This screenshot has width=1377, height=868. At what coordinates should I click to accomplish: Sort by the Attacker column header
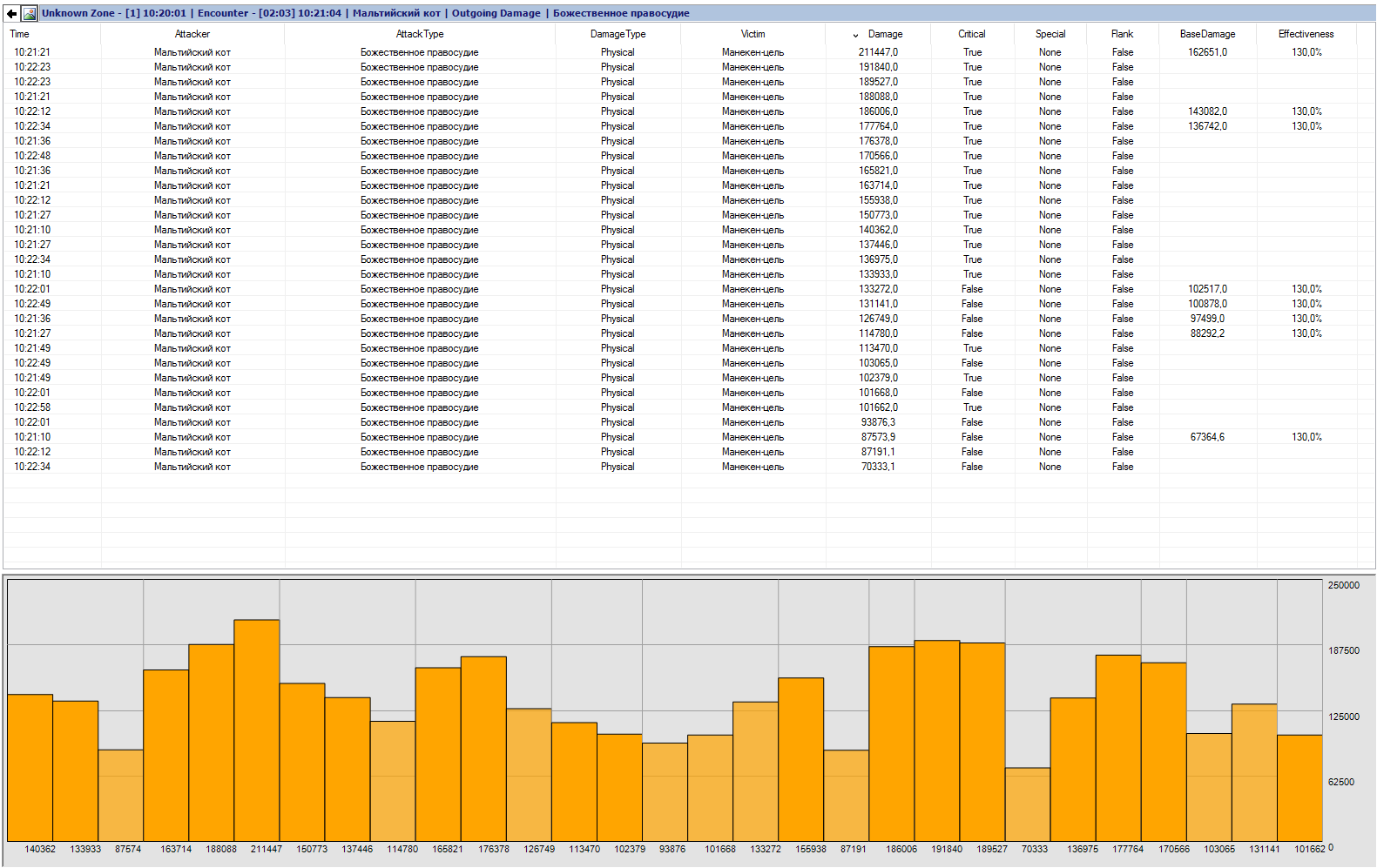click(192, 34)
